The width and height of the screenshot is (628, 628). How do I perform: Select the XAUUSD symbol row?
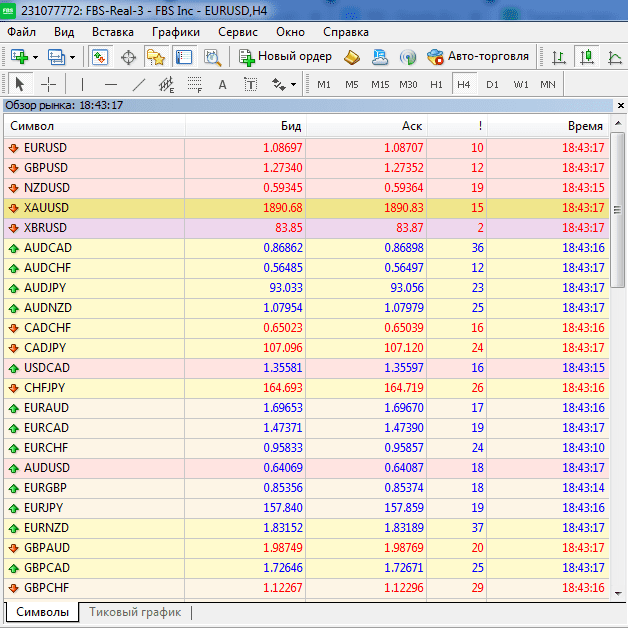pyautogui.click(x=306, y=208)
